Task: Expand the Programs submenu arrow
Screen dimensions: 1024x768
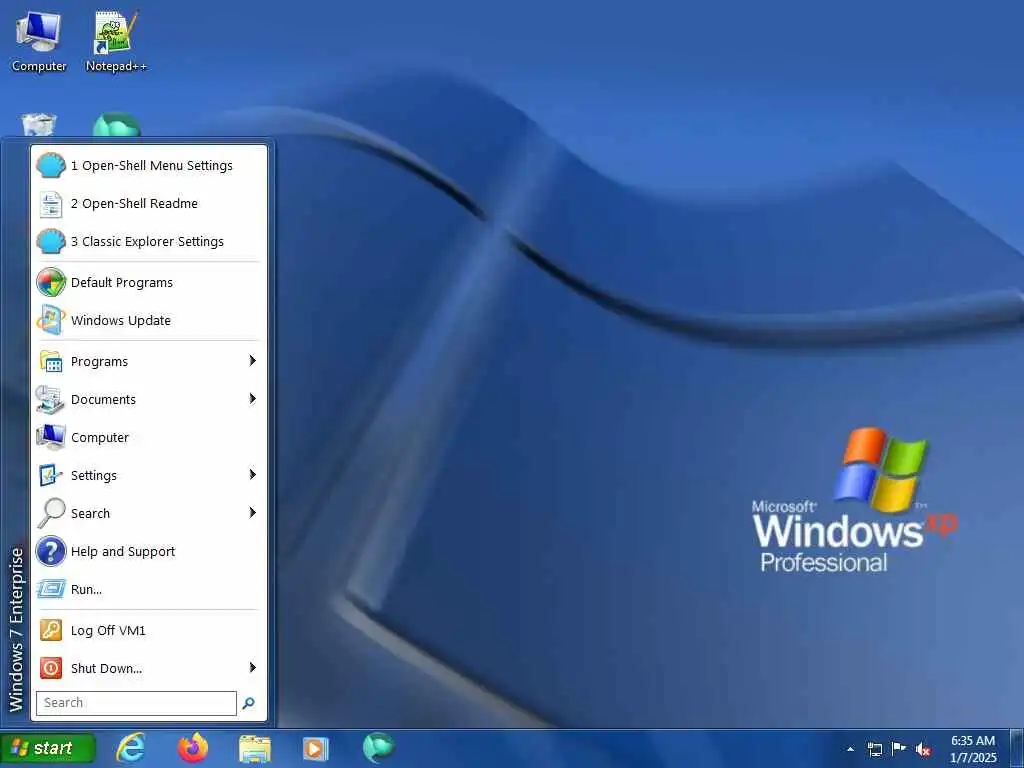Action: point(253,361)
